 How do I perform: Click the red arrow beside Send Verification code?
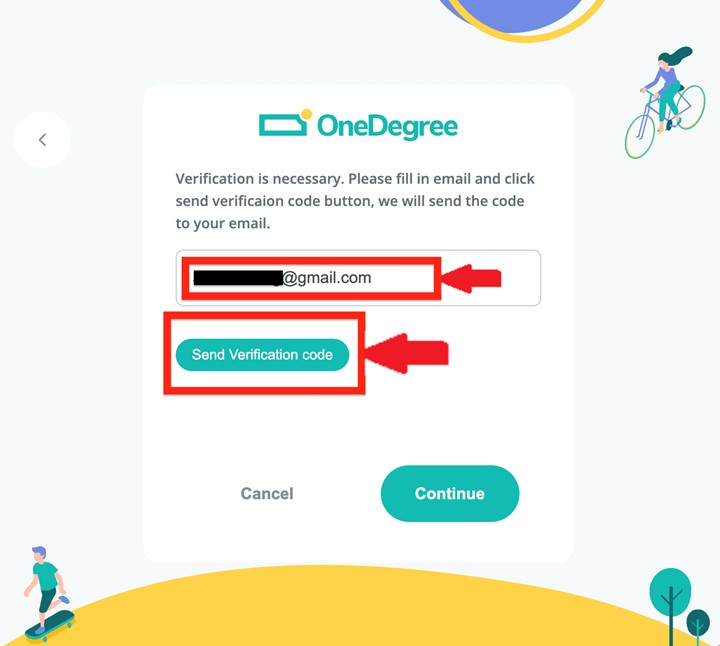click(407, 354)
